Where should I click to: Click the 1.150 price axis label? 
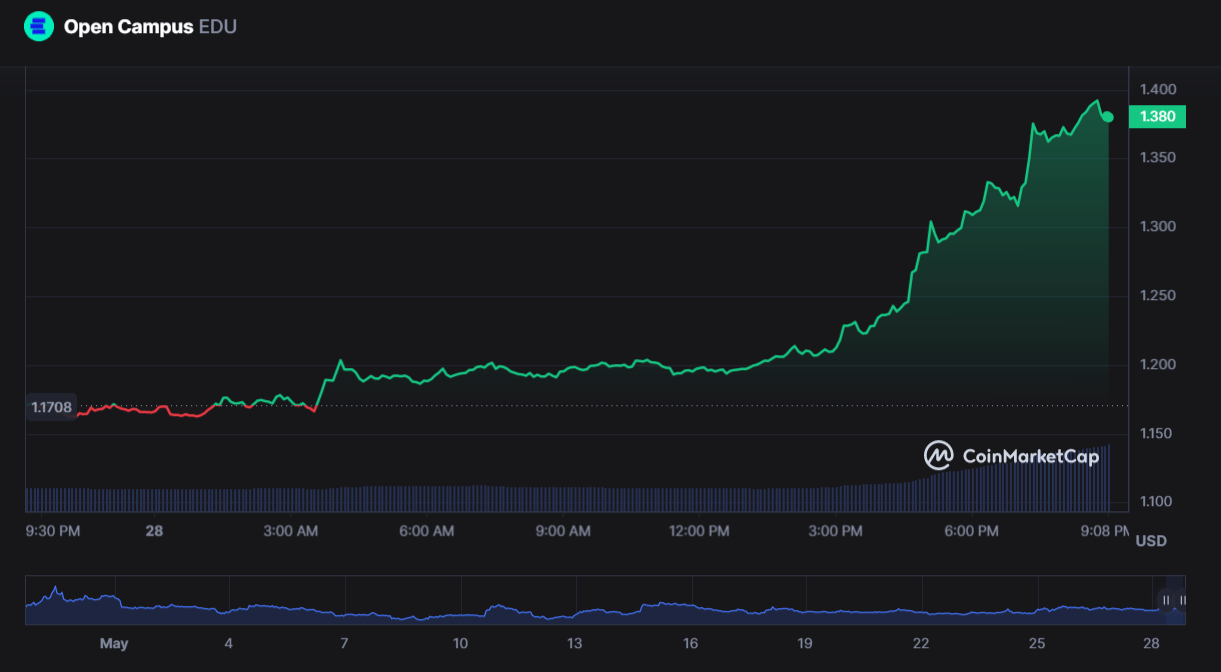[1158, 434]
